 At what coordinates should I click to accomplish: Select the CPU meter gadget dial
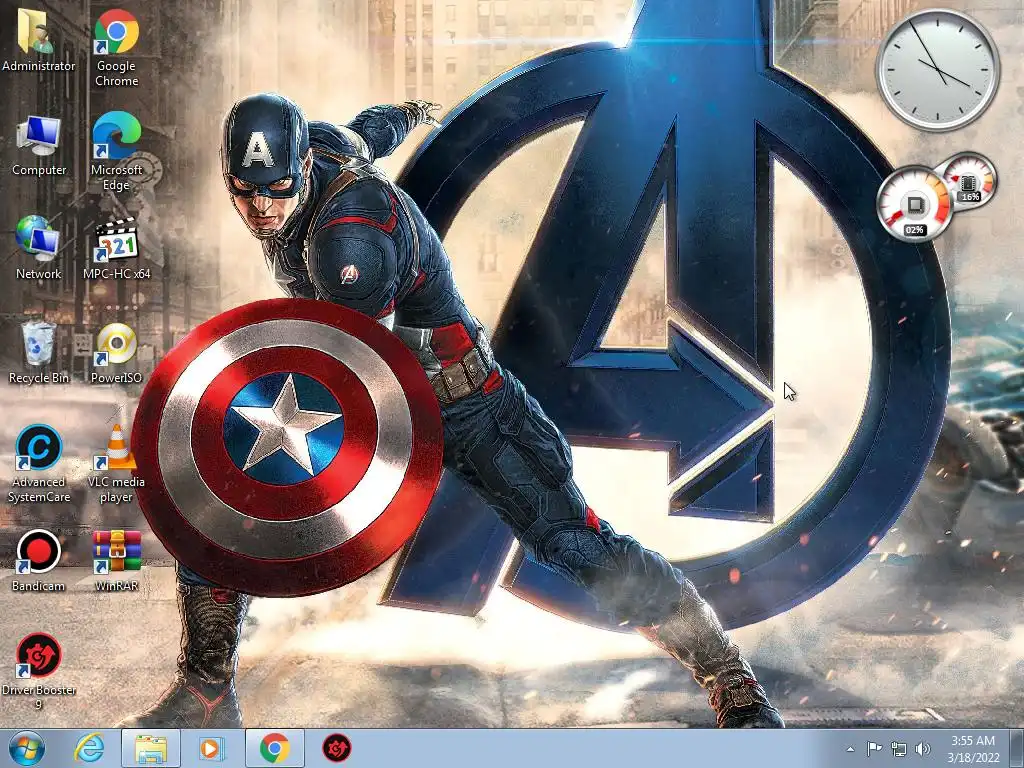click(914, 204)
